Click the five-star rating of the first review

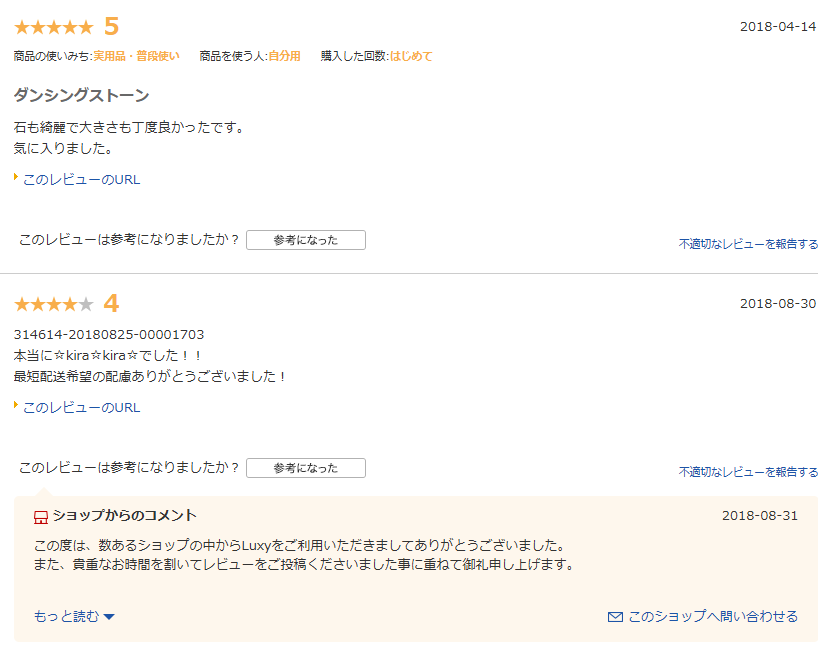tap(53, 27)
